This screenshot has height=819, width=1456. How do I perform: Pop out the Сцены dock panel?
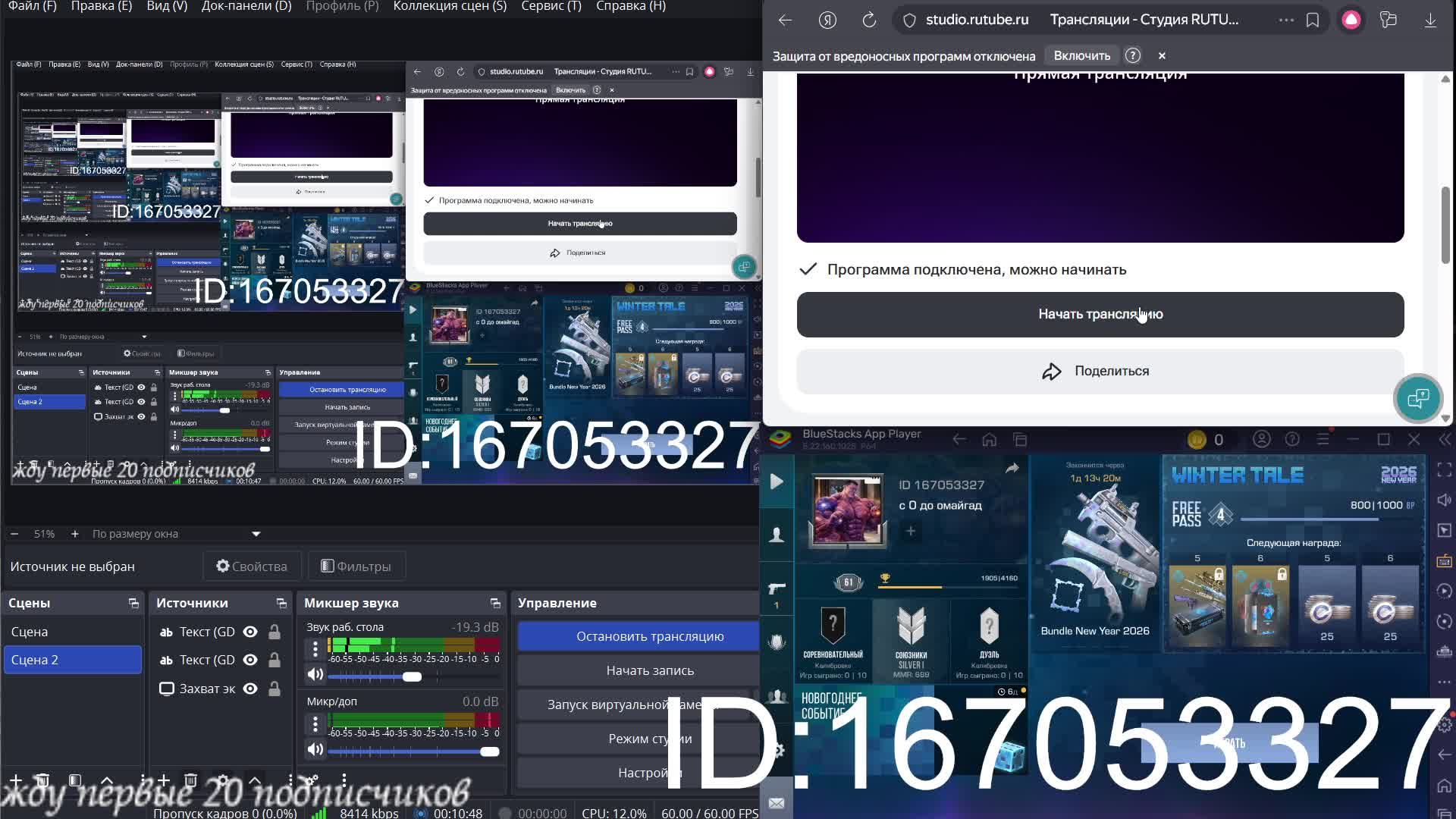(x=133, y=604)
